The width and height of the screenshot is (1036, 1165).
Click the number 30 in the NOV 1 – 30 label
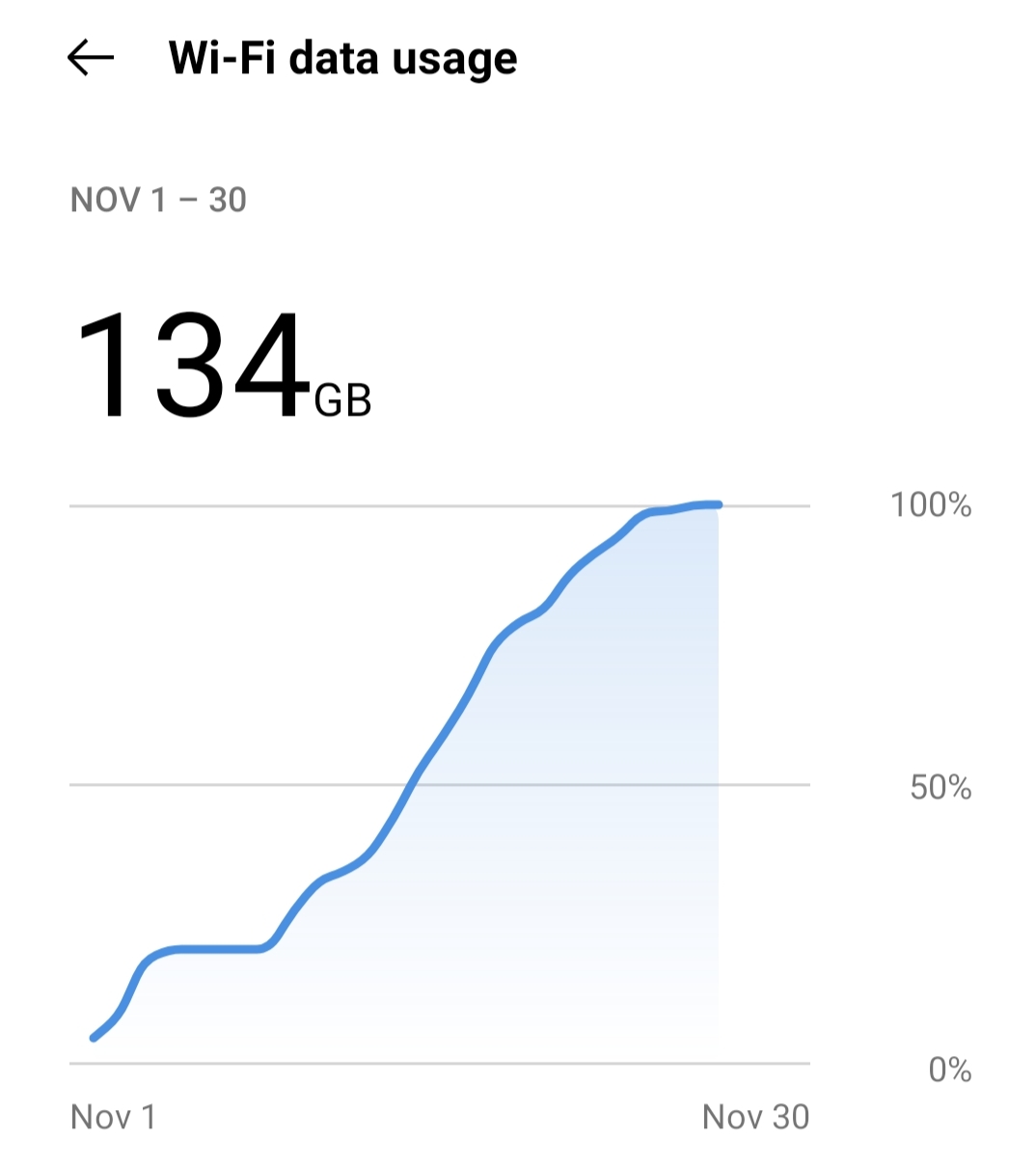(228, 200)
